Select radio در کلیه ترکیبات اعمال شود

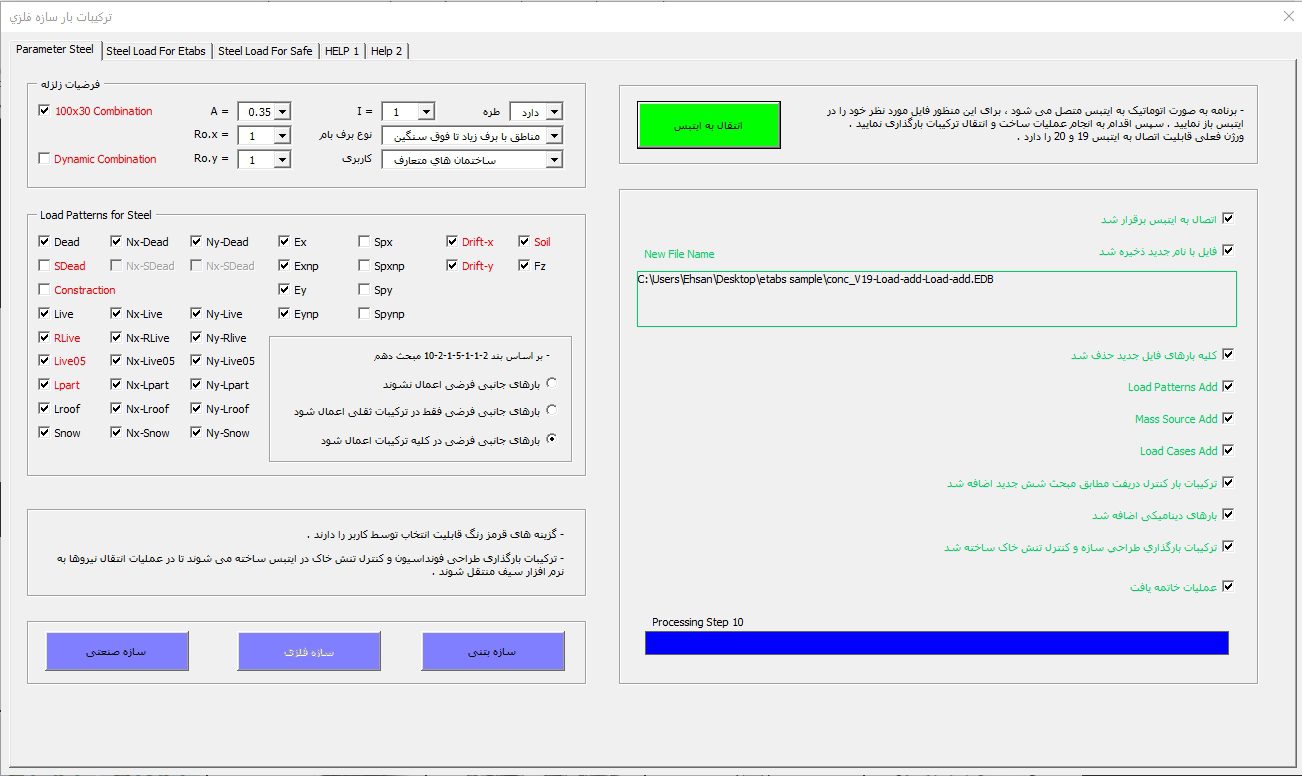click(x=552, y=439)
